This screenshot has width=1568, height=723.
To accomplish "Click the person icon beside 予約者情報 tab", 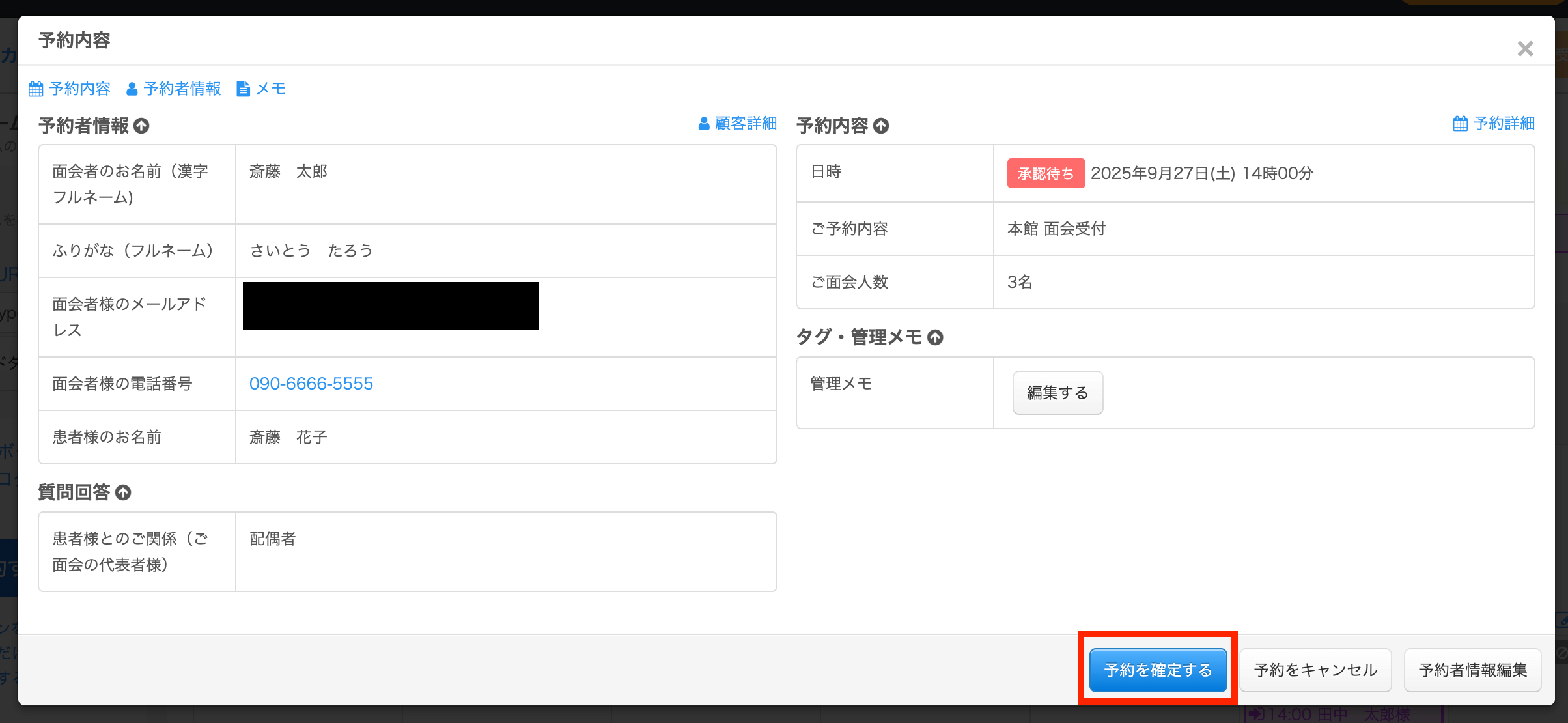I will (132, 89).
